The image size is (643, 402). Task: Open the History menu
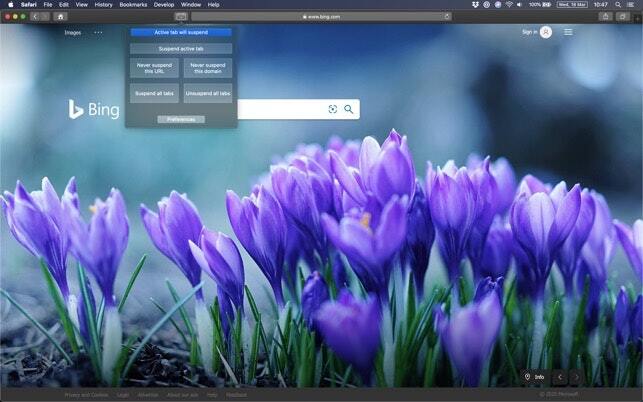103,5
